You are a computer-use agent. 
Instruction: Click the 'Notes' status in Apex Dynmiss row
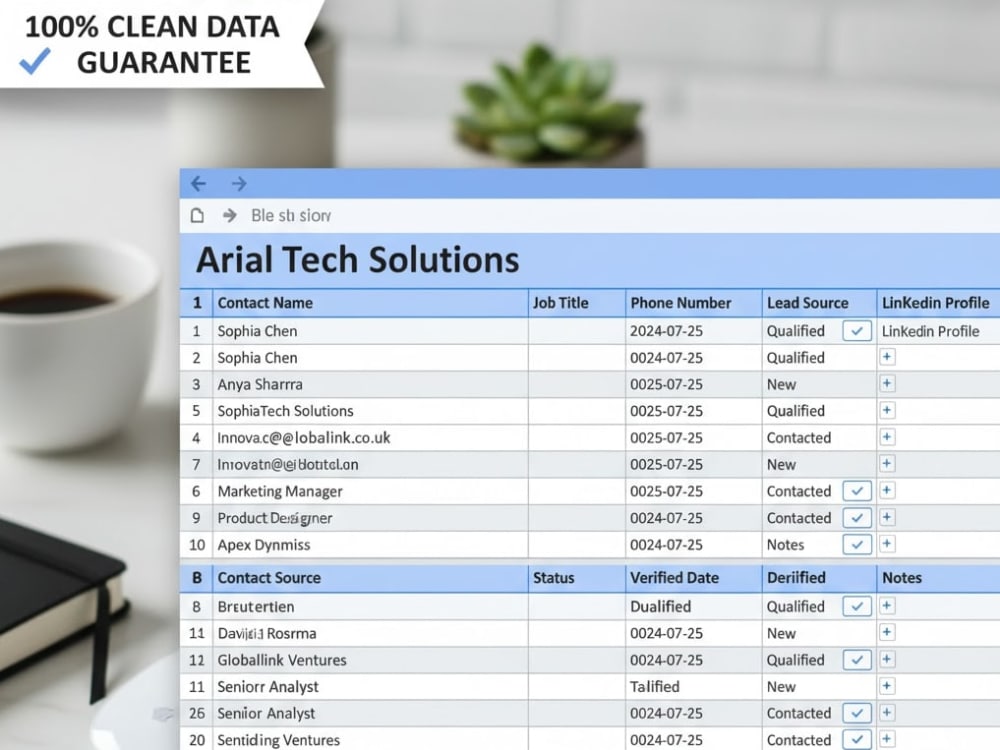(785, 545)
